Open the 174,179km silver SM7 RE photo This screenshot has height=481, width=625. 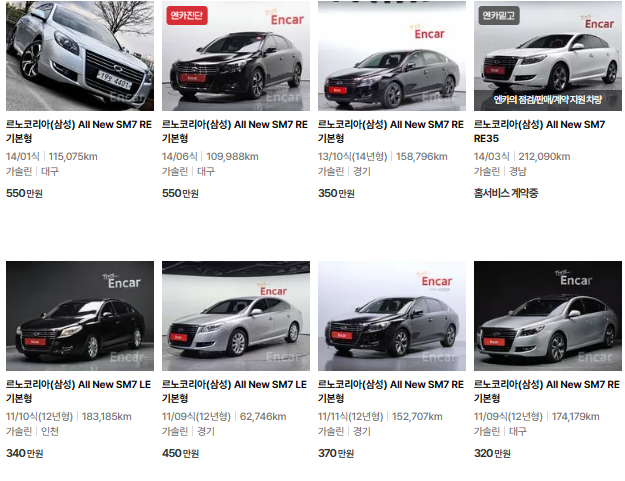point(548,316)
